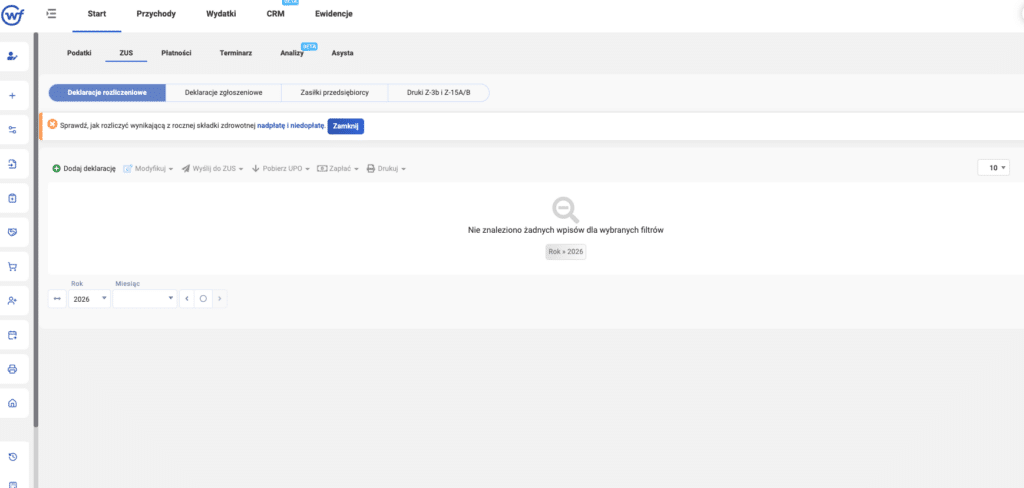Screen dimensions: 1024x488
Task: Open the Drukuj dropdown
Action: click(x=386, y=169)
